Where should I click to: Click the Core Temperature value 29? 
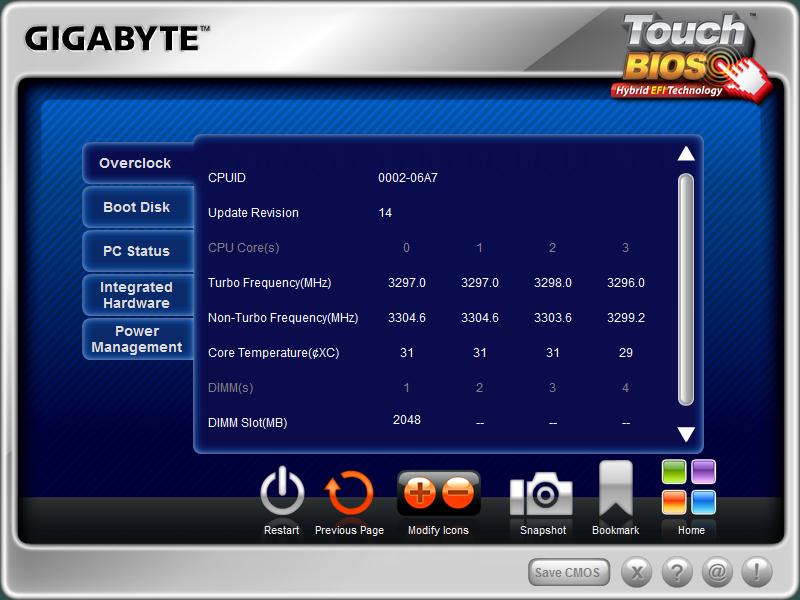tap(626, 353)
